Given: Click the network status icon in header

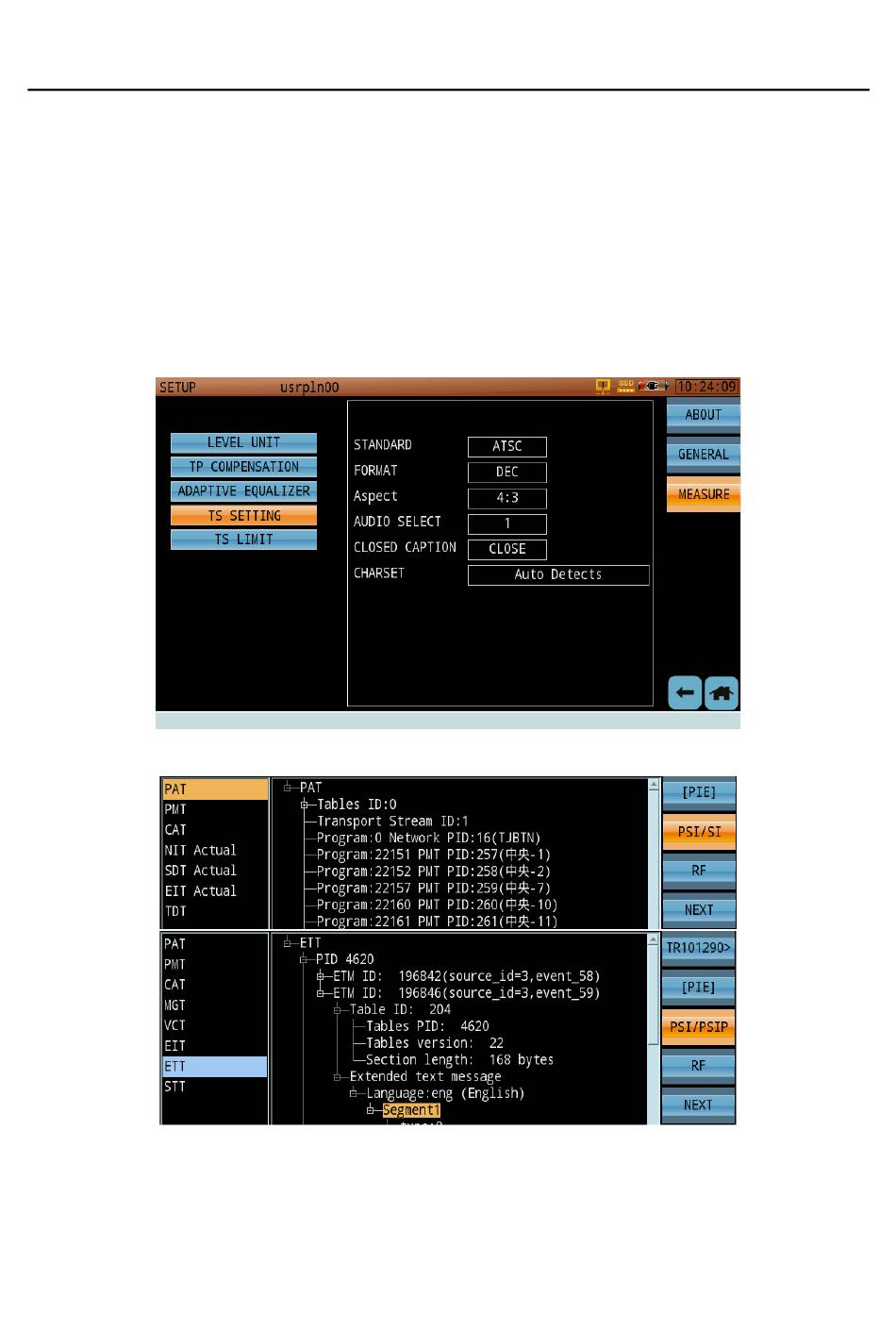Looking at the screenshot, I should 603,387.
